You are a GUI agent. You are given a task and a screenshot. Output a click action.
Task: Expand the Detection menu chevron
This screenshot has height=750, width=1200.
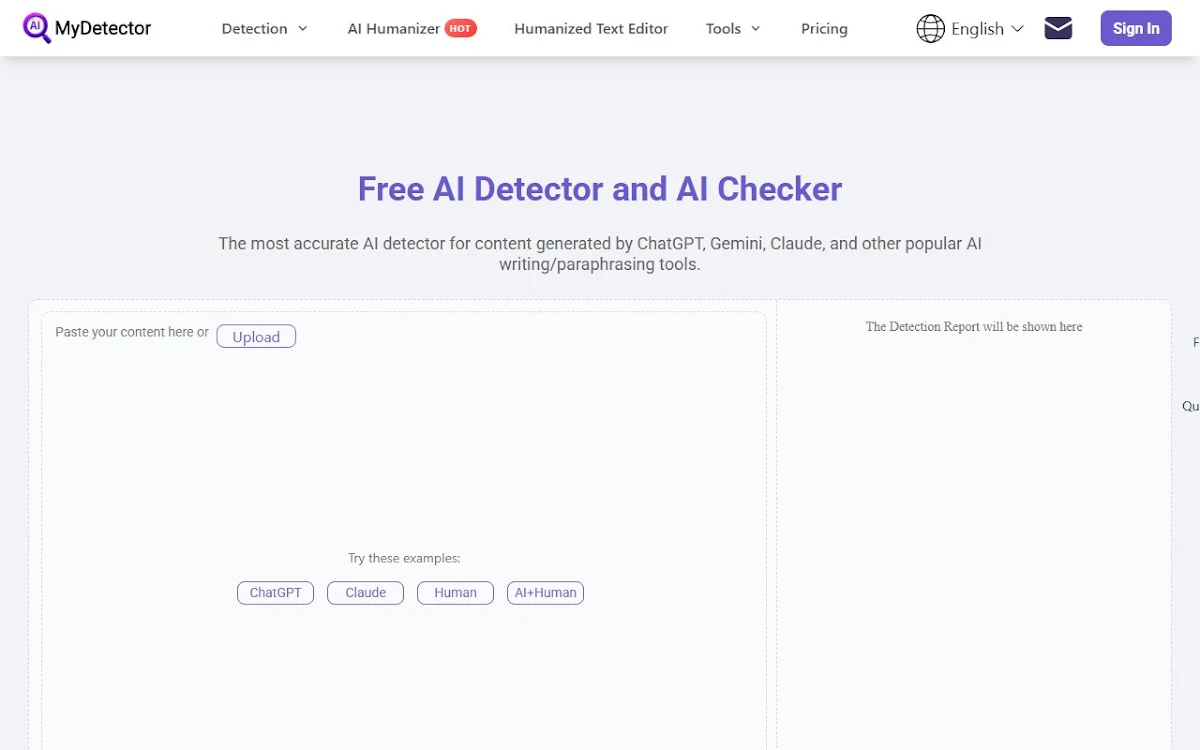(303, 29)
